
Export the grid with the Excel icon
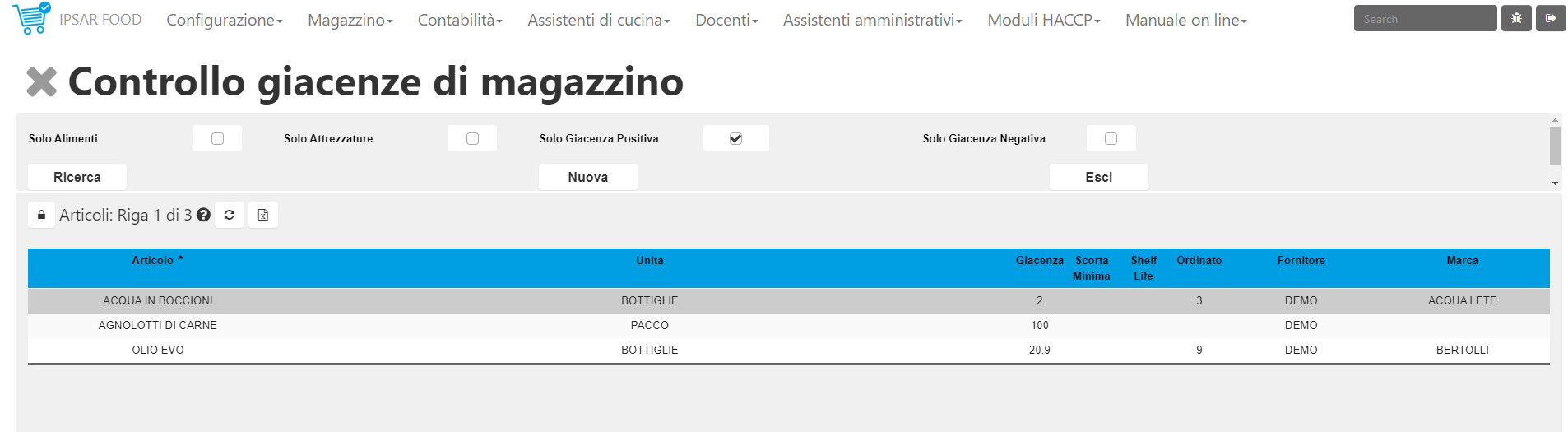point(263,215)
